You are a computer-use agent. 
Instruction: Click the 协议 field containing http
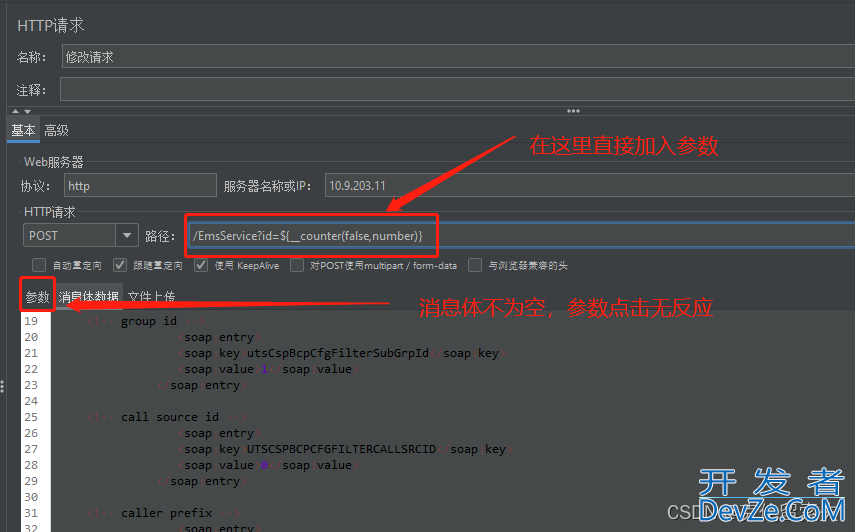140,185
